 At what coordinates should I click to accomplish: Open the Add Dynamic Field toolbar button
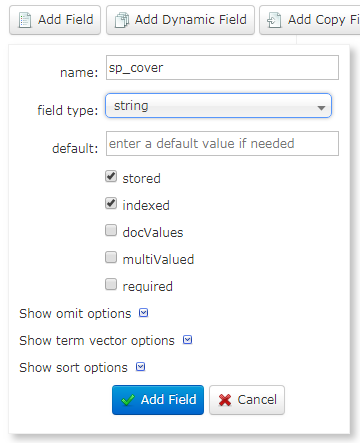tap(180, 20)
